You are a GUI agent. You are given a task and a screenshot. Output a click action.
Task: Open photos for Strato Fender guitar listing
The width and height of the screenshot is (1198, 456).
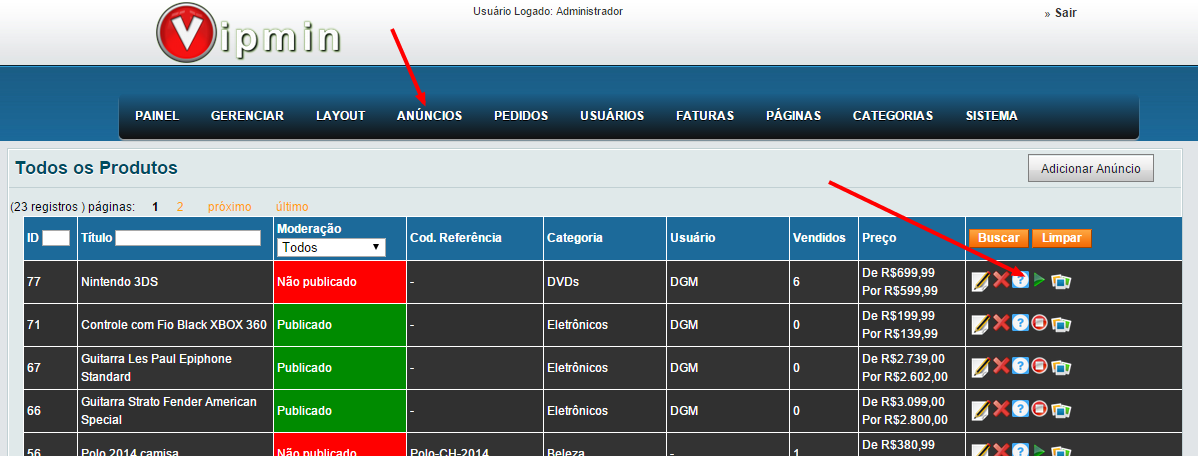(1061, 410)
